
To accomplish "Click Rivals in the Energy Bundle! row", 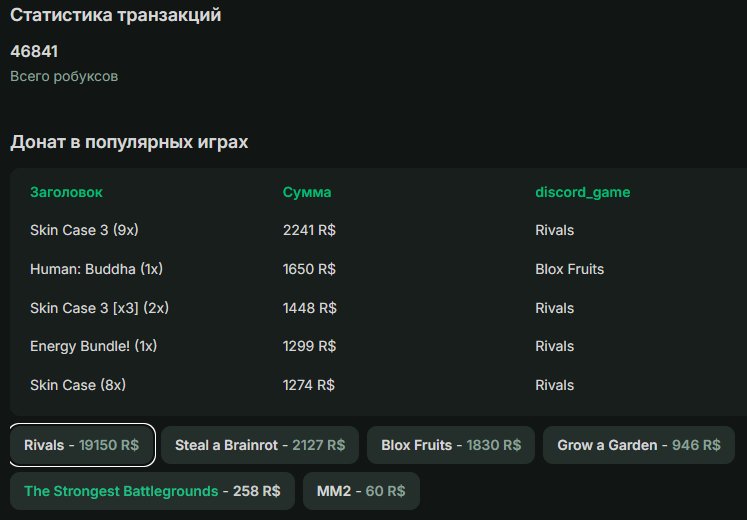I will (x=555, y=346).
